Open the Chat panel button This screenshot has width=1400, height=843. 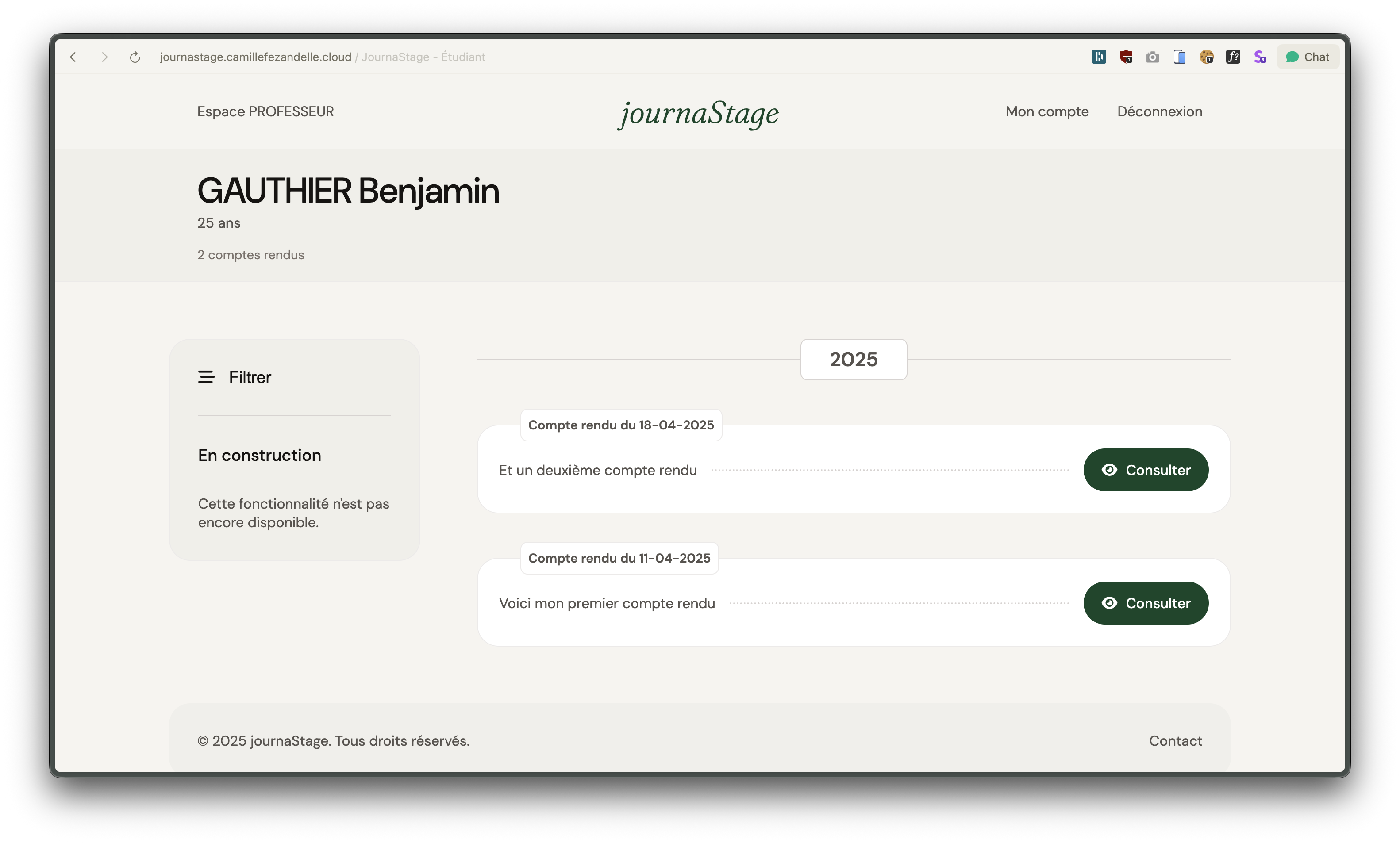tap(1308, 57)
